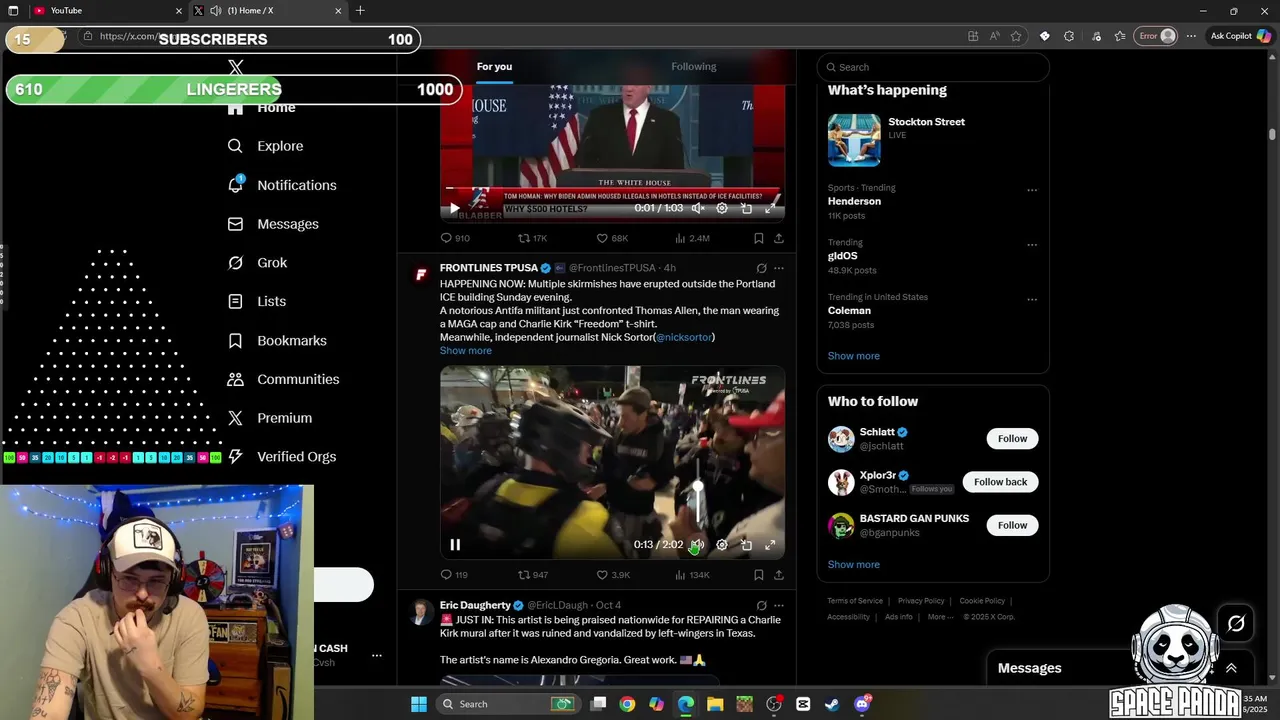Add this page to browser favorites
The width and height of the screenshot is (1280, 720).
[x=1016, y=36]
